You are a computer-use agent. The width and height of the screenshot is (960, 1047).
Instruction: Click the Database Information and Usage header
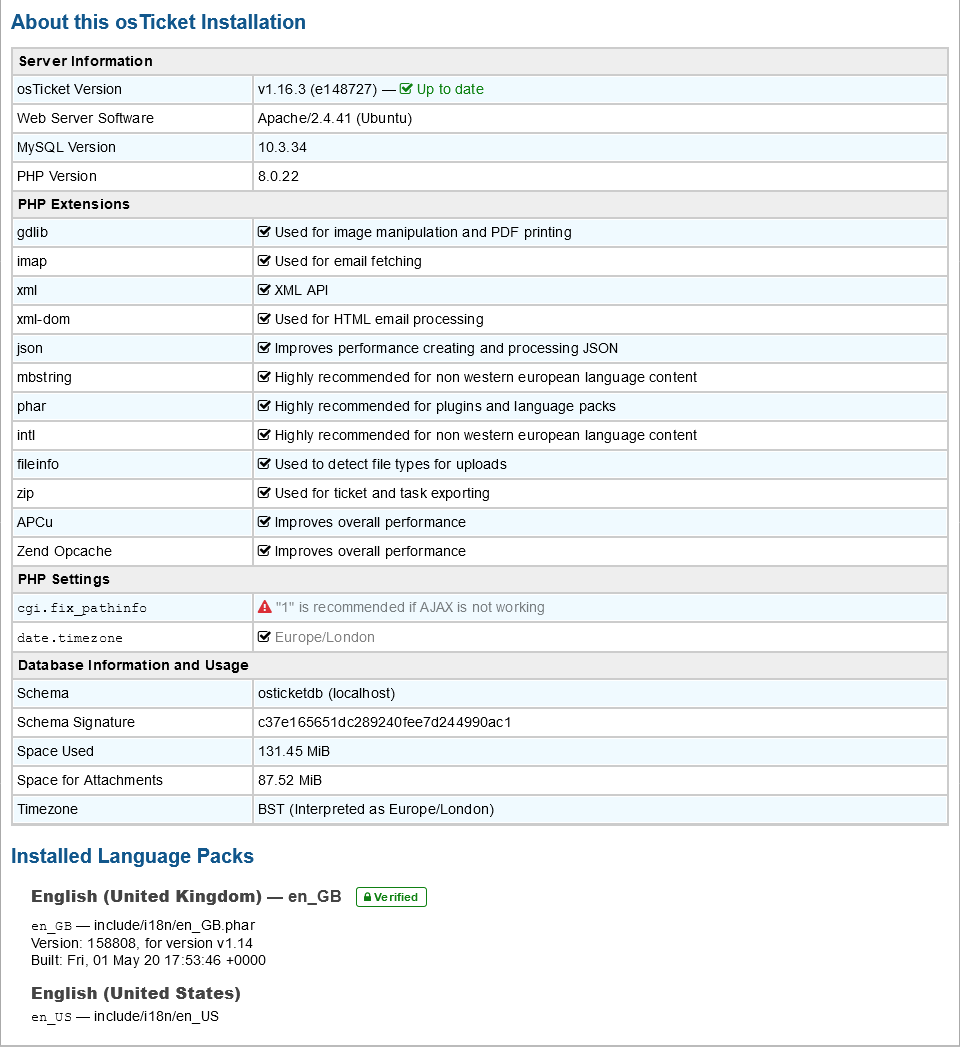(x=133, y=665)
